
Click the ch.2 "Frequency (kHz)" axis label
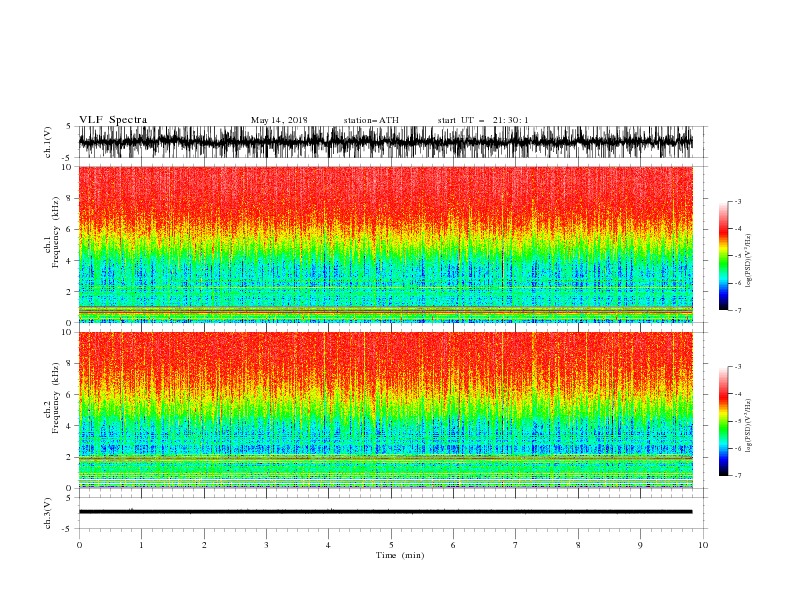click(56, 398)
